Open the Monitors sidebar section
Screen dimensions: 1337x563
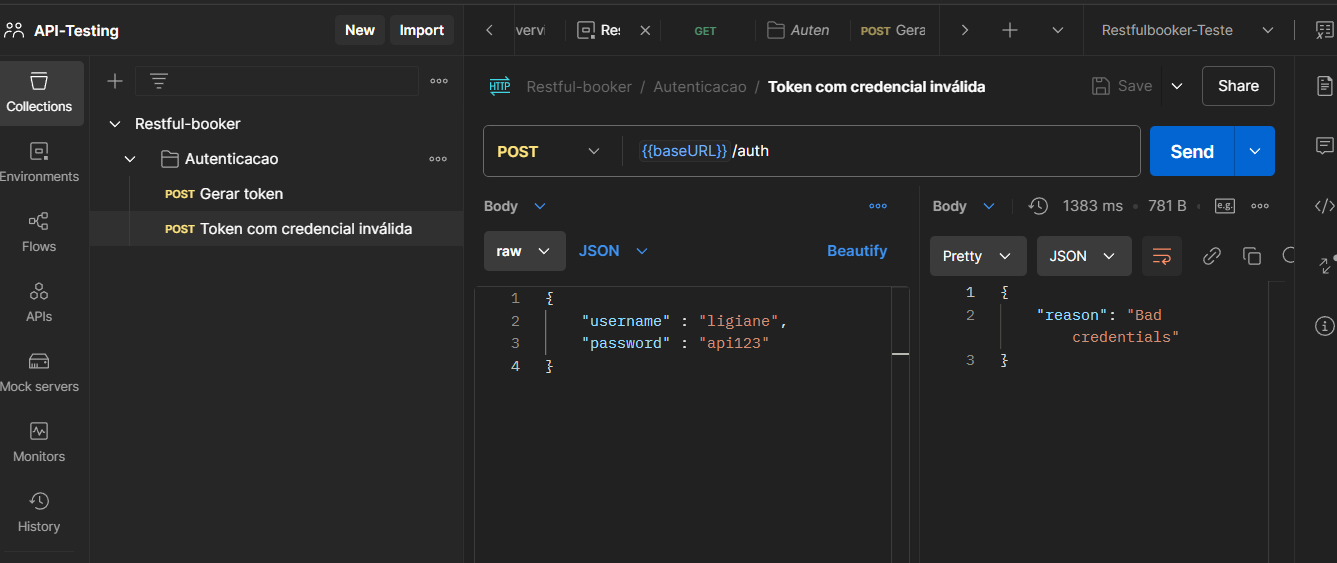39,442
